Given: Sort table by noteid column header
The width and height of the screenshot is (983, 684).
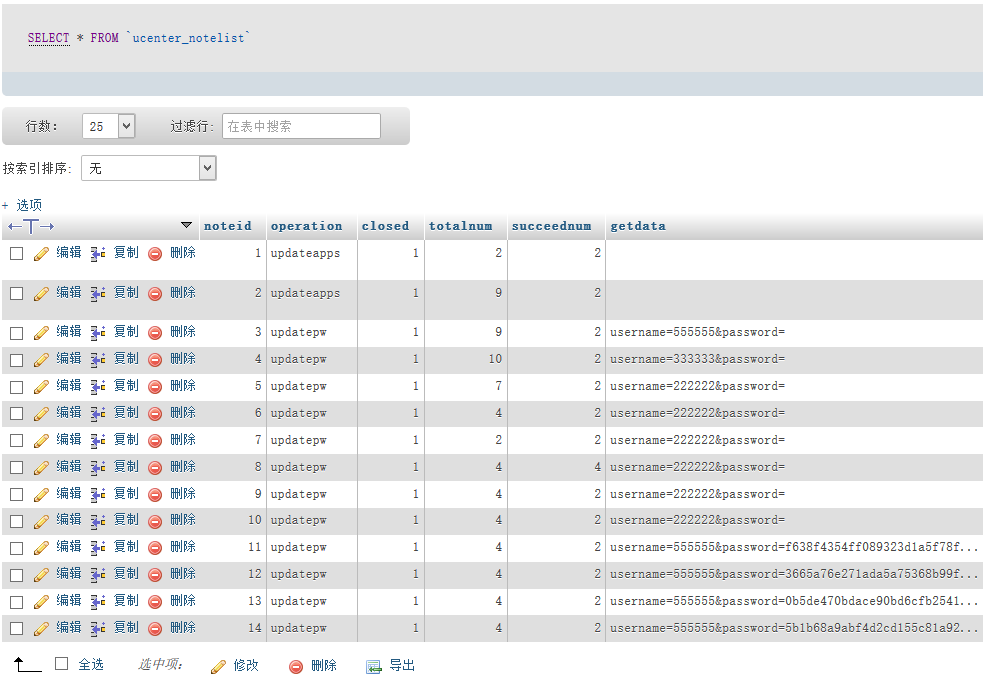Looking at the screenshot, I should click(227, 226).
